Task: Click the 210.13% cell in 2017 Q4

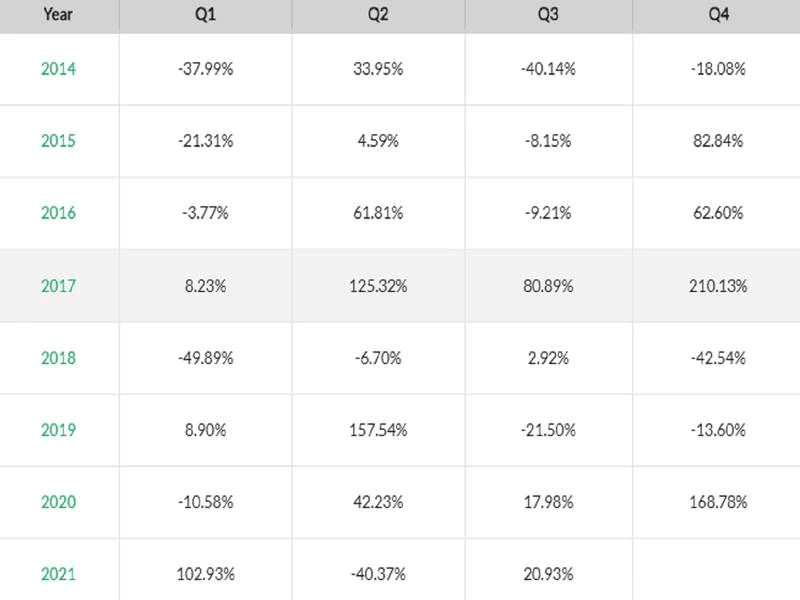Action: (716, 286)
